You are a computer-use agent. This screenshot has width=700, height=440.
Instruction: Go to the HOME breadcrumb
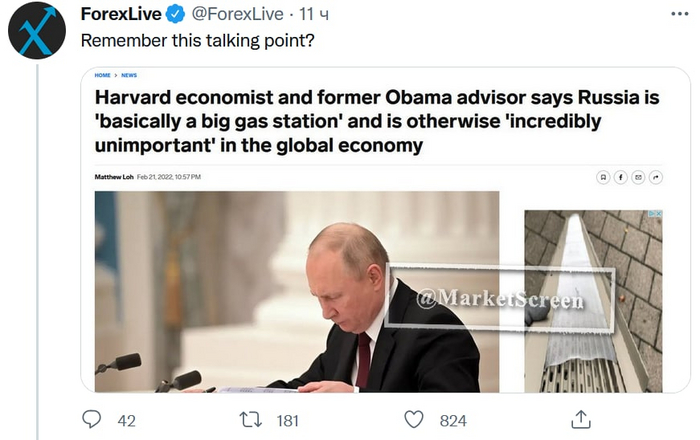[x=102, y=75]
